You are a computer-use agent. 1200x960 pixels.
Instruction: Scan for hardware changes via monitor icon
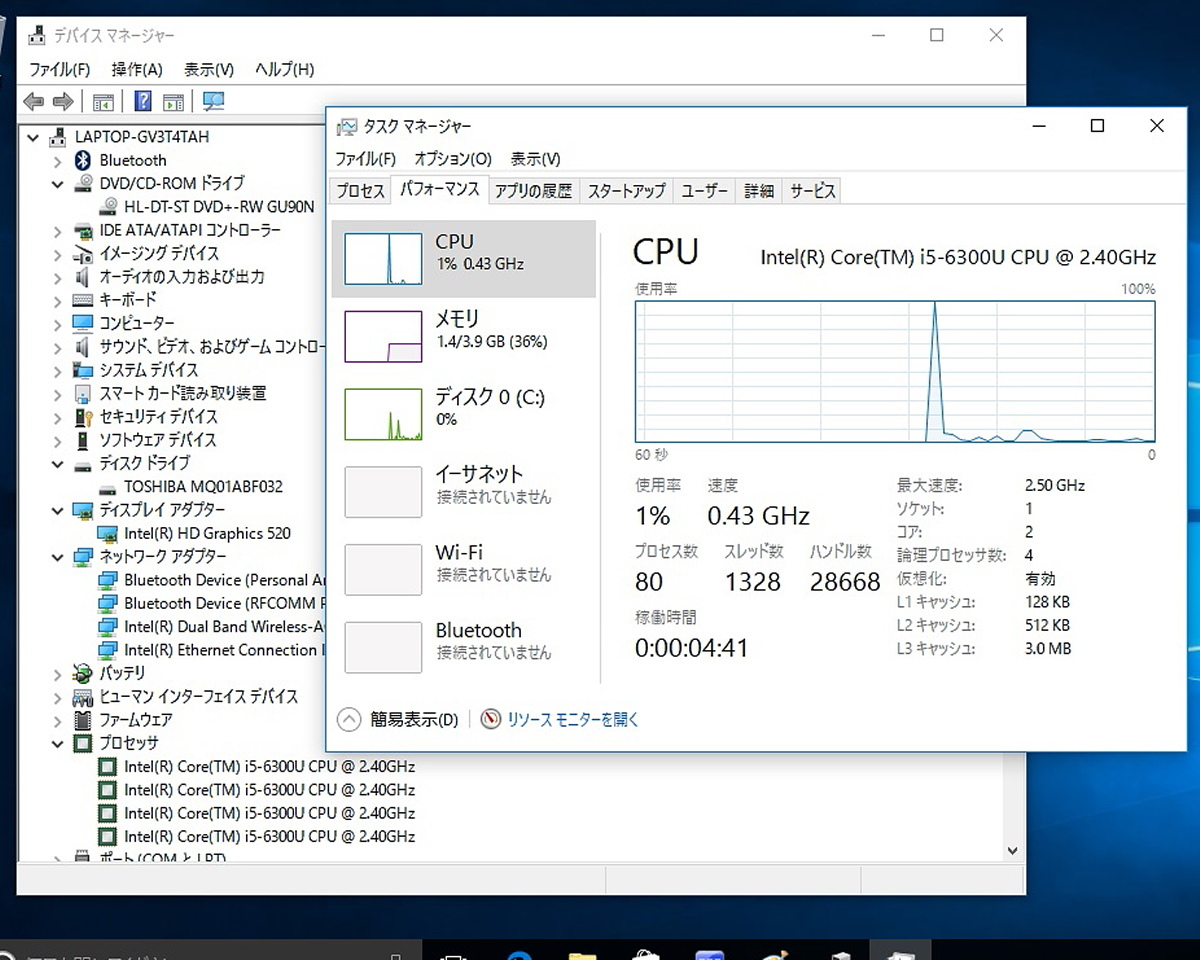point(213,101)
